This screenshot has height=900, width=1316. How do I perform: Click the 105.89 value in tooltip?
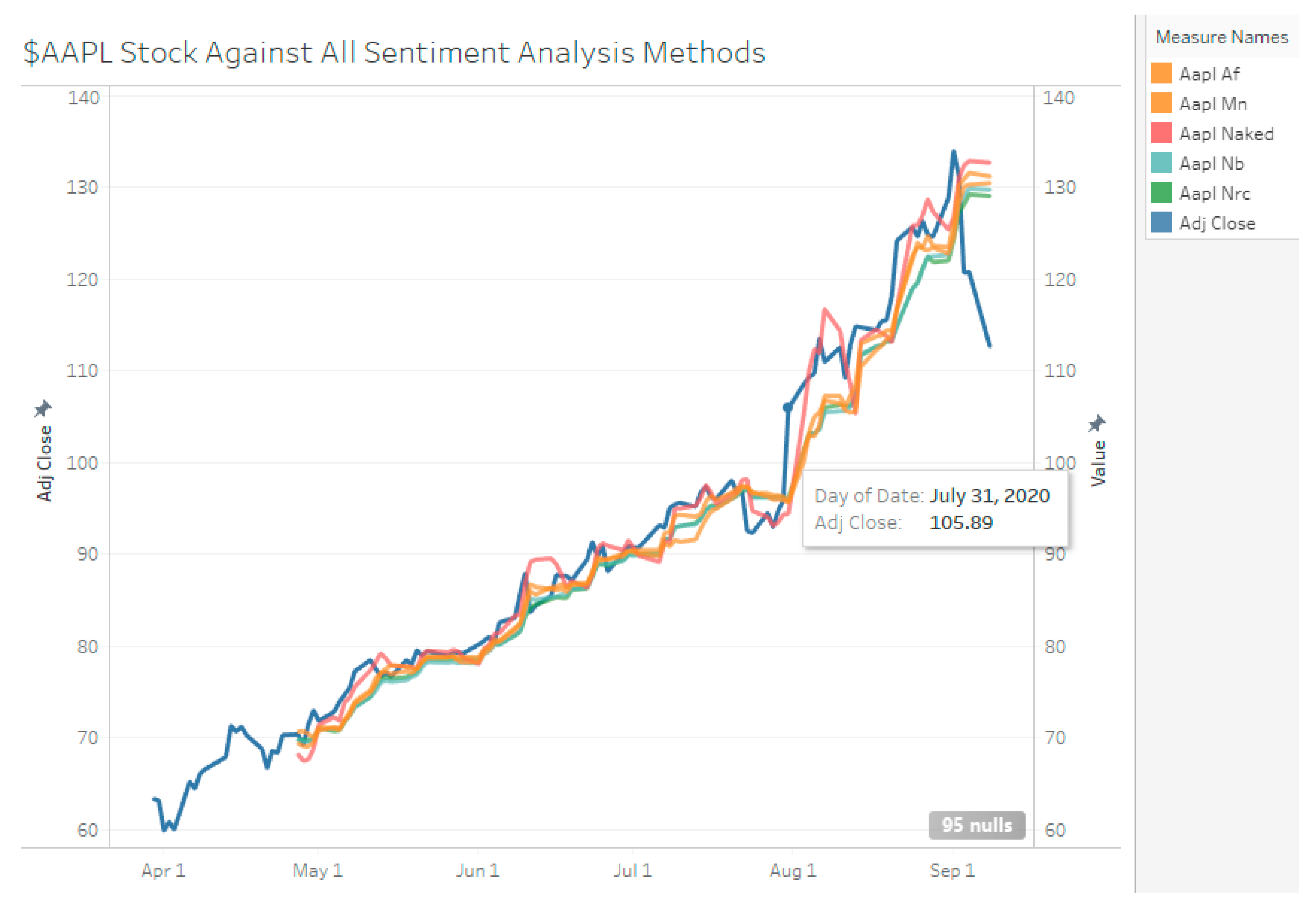[x=961, y=523]
